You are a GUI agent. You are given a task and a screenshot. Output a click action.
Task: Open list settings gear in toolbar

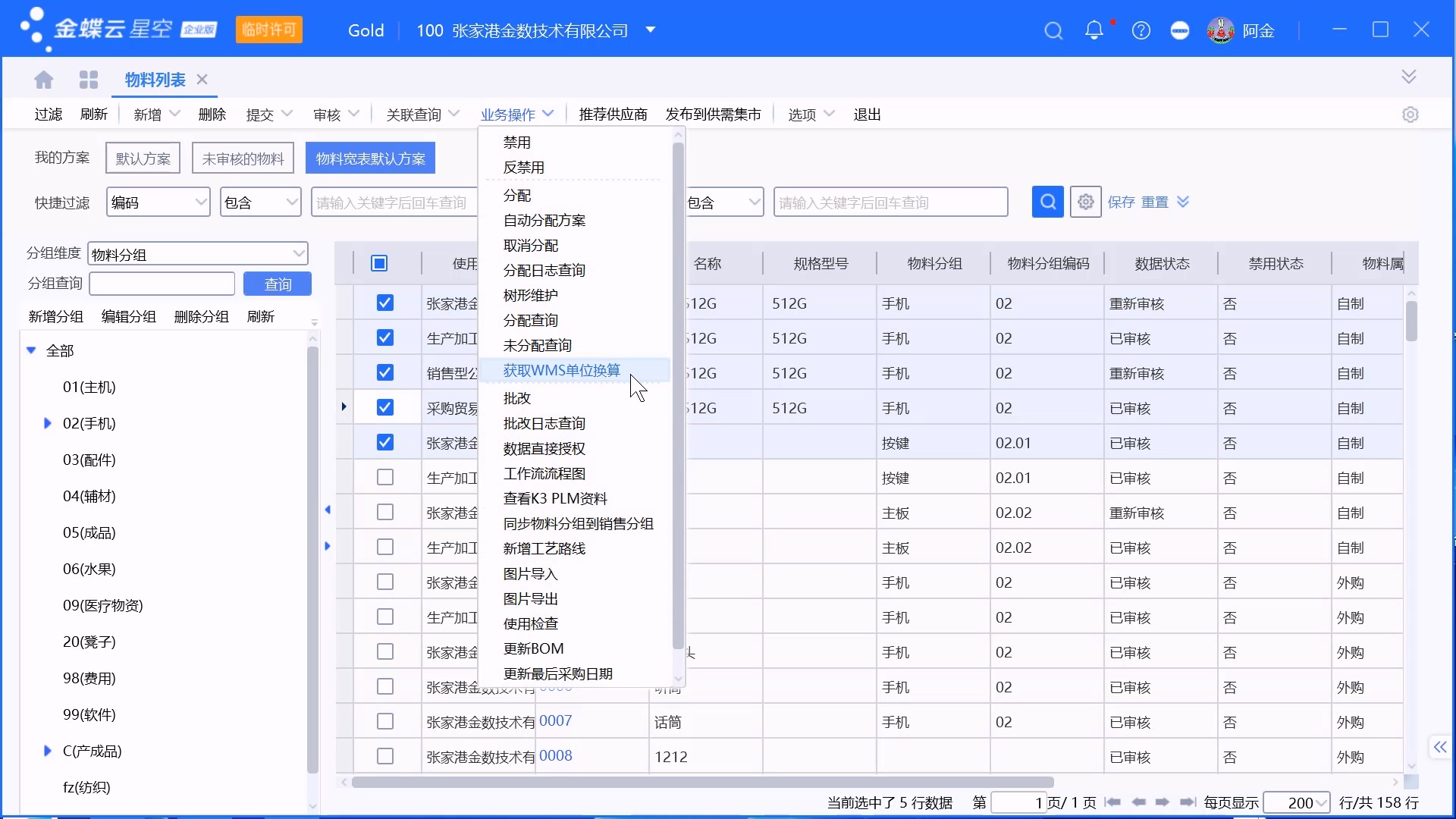point(1410,115)
